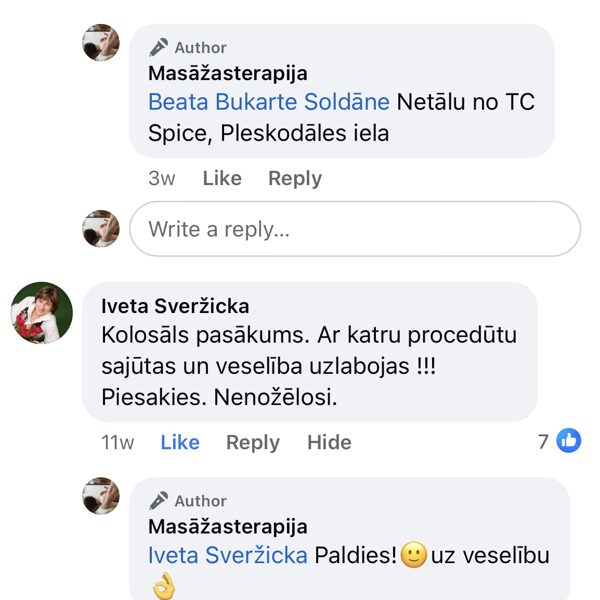Like the 3w-old Masāžasterapija comment

pos(222,178)
